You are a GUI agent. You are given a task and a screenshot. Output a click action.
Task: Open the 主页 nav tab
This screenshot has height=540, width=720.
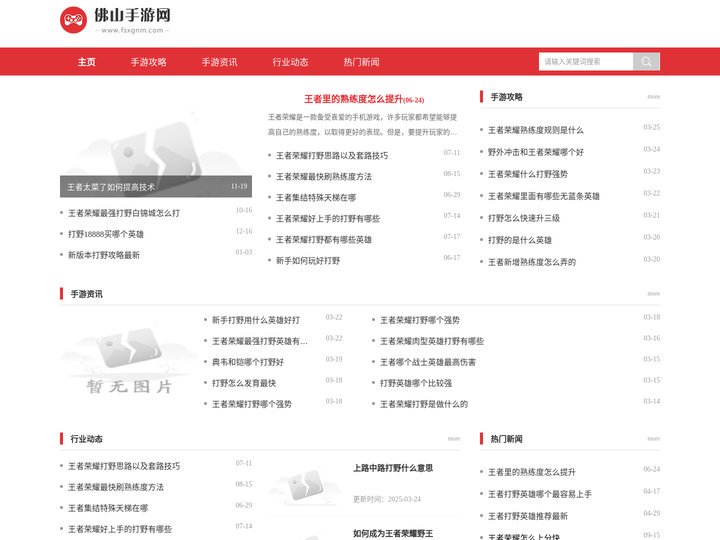tap(86, 62)
